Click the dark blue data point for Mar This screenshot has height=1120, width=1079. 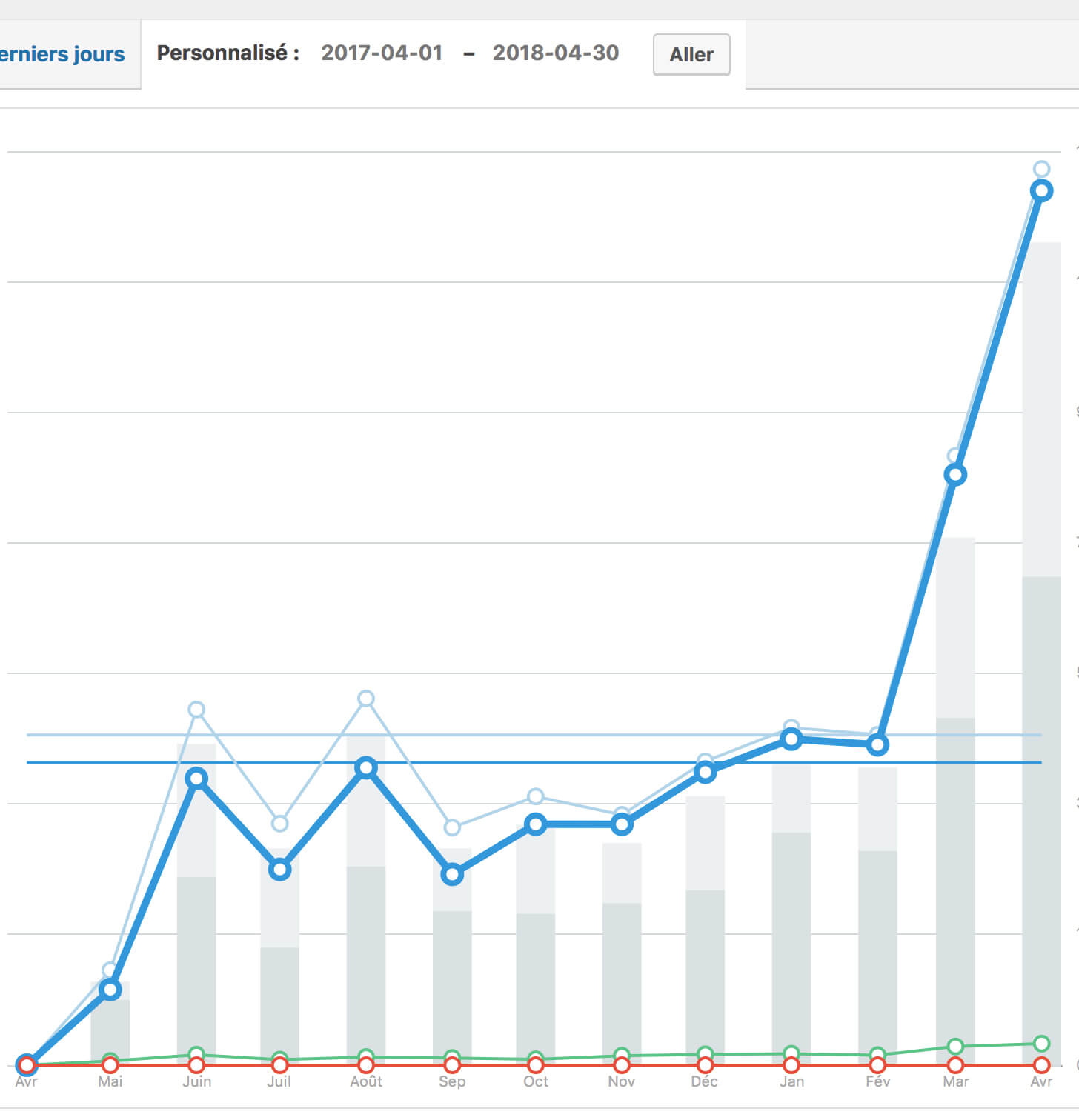(955, 475)
